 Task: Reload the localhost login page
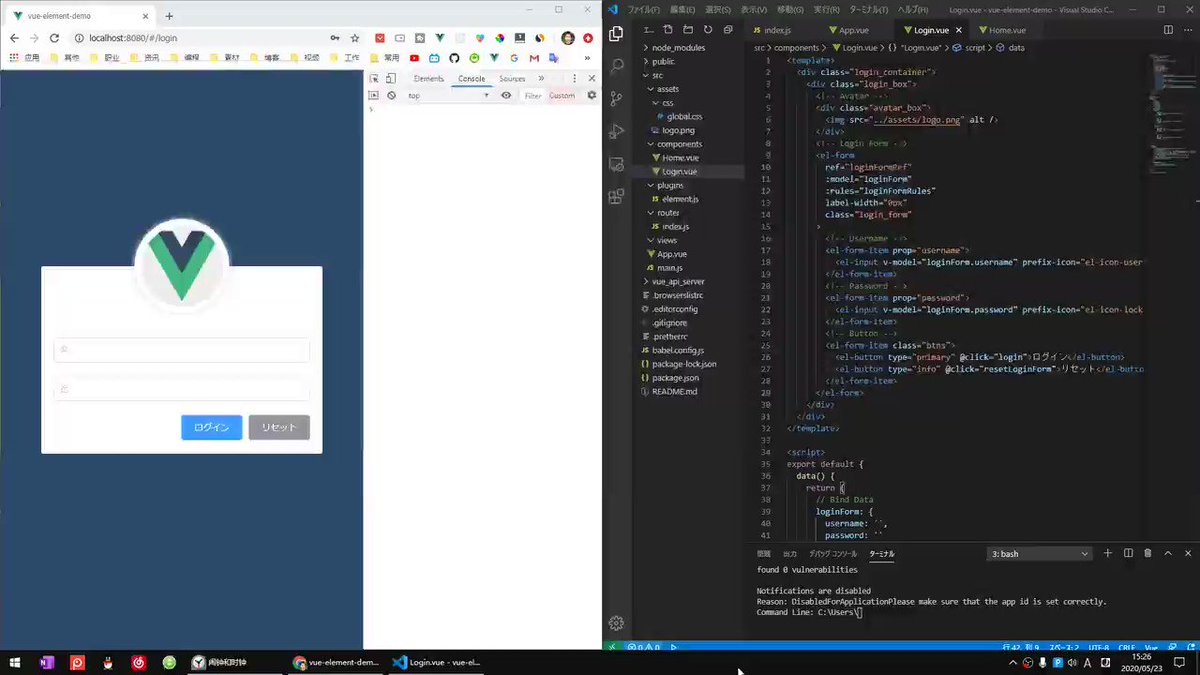coord(55,37)
